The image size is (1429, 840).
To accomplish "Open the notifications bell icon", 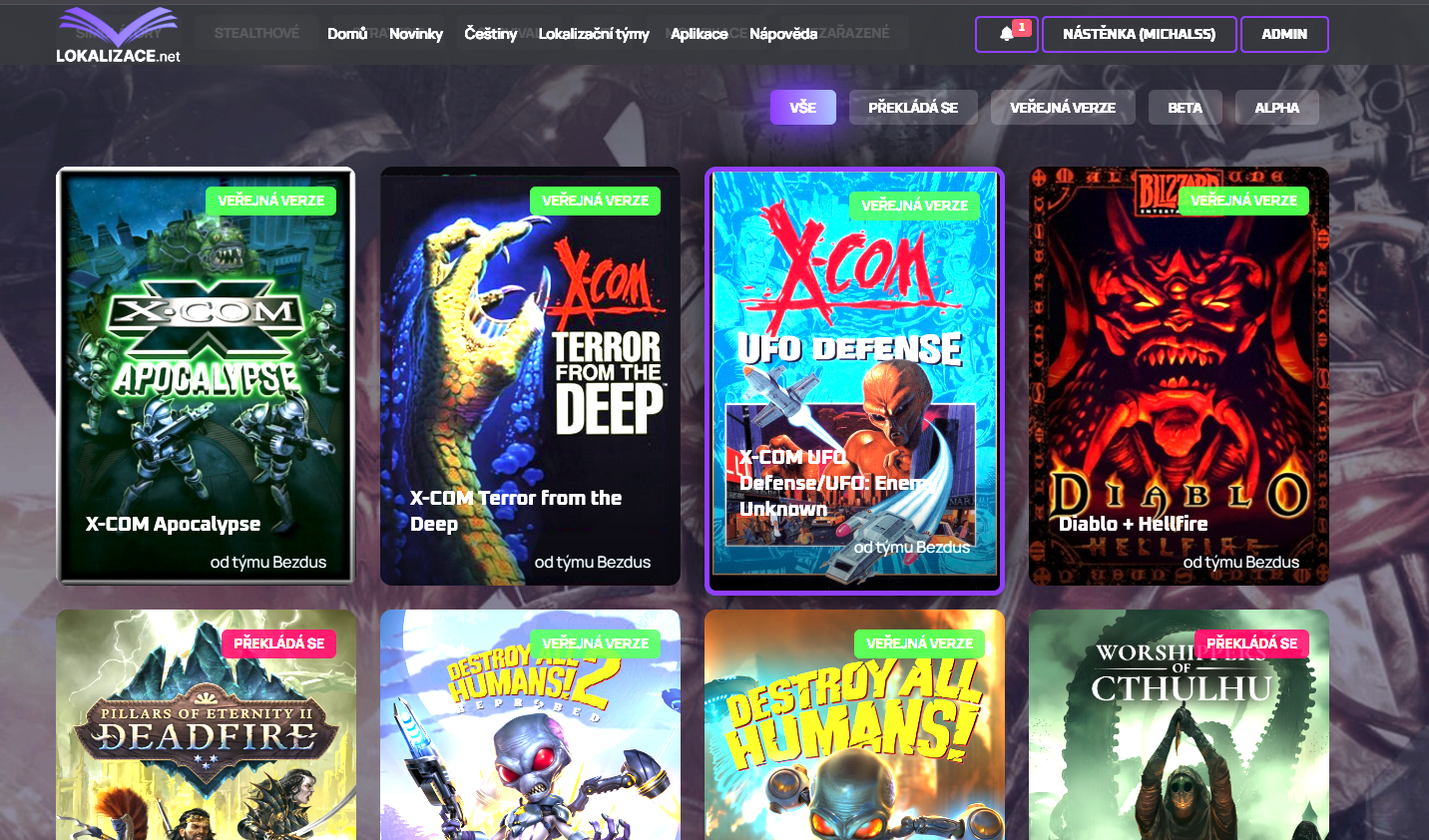I will pyautogui.click(x=1006, y=34).
